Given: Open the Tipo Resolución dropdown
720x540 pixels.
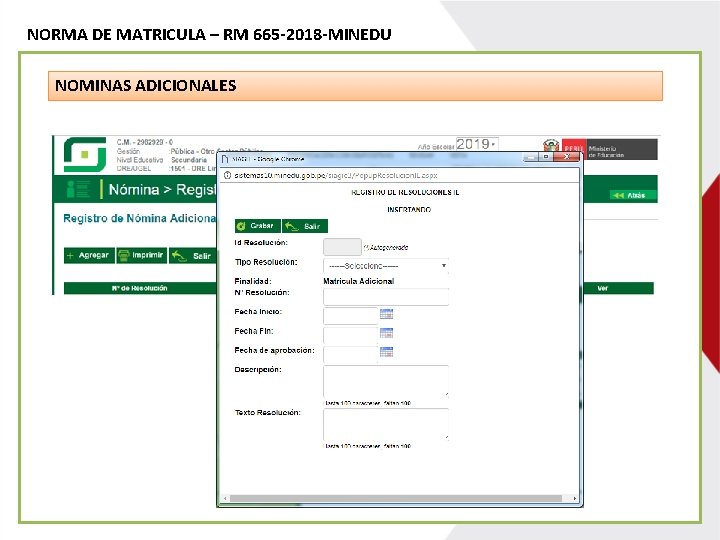Looking at the screenshot, I should 386,266.
